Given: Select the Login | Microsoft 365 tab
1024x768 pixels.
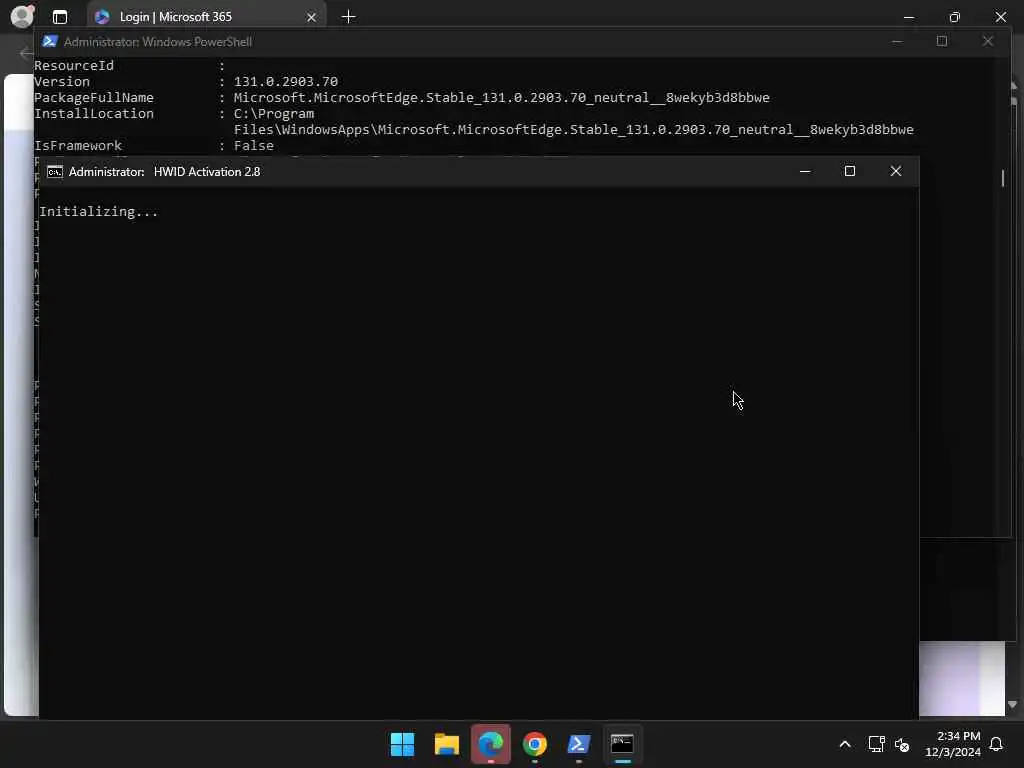Looking at the screenshot, I should click(x=206, y=17).
